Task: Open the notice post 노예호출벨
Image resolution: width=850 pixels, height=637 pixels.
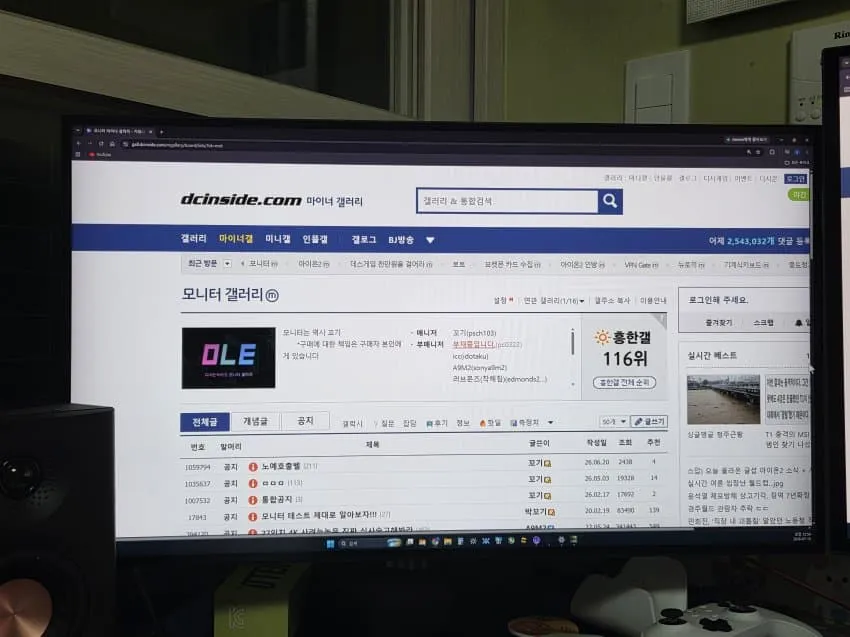Action: [x=280, y=466]
